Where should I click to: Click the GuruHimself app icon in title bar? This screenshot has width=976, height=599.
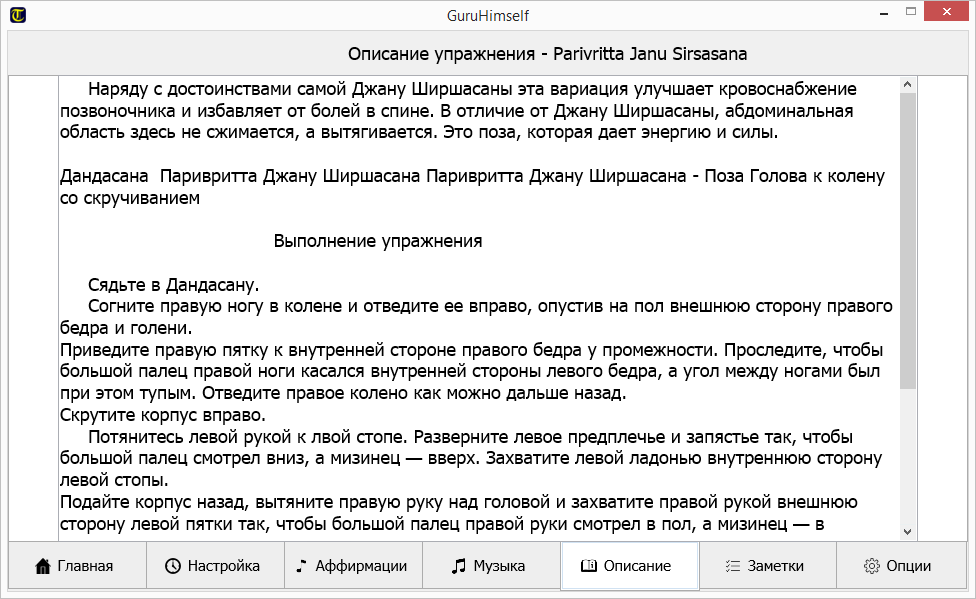coord(17,15)
